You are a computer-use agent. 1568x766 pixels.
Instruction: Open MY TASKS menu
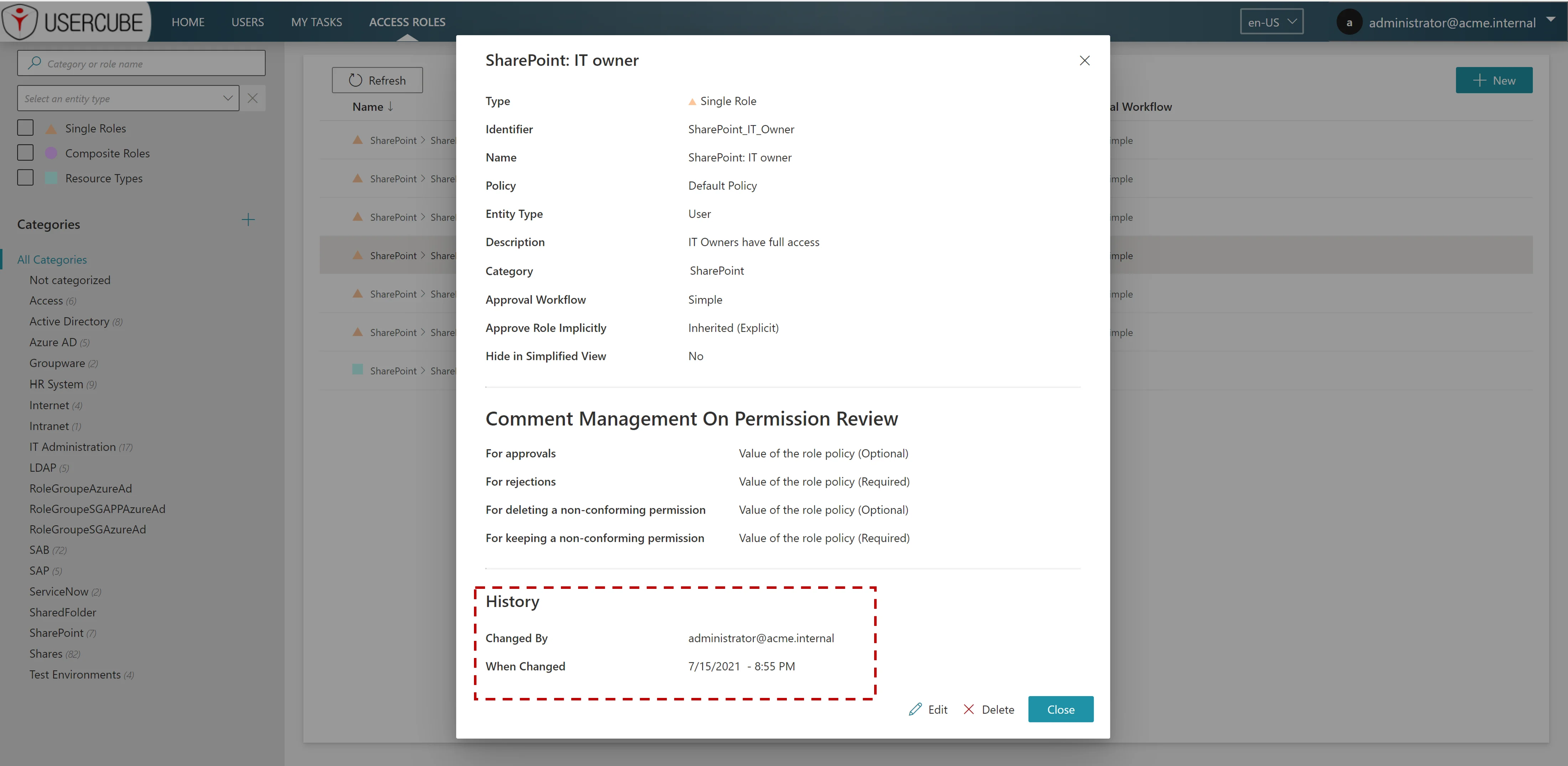coord(316,22)
